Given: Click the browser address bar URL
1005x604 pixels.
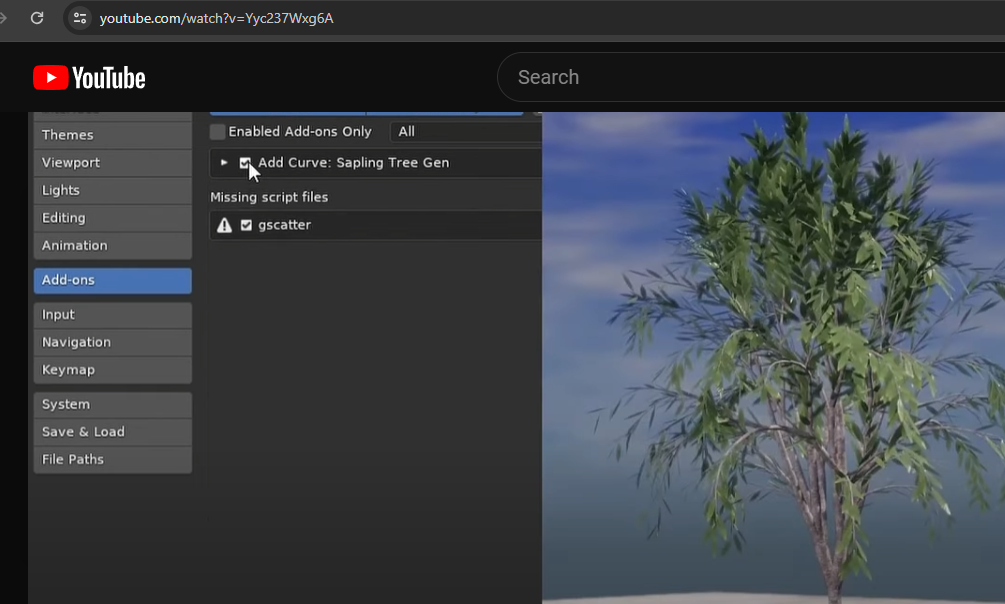Looking at the screenshot, I should [217, 19].
